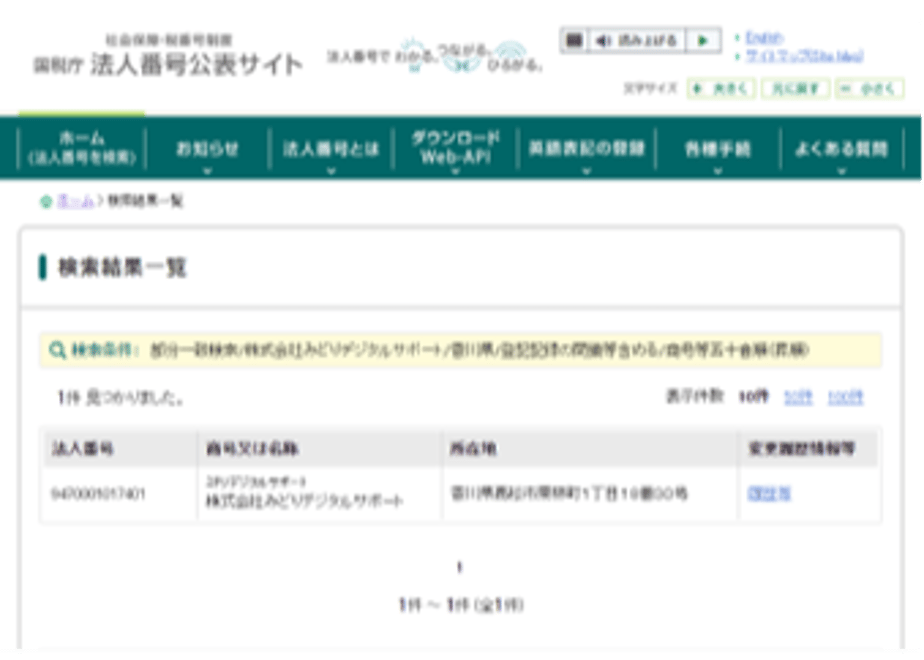This screenshot has width=924, height=660.
Task: Click the page number 1 in pagination
Action: [460, 567]
